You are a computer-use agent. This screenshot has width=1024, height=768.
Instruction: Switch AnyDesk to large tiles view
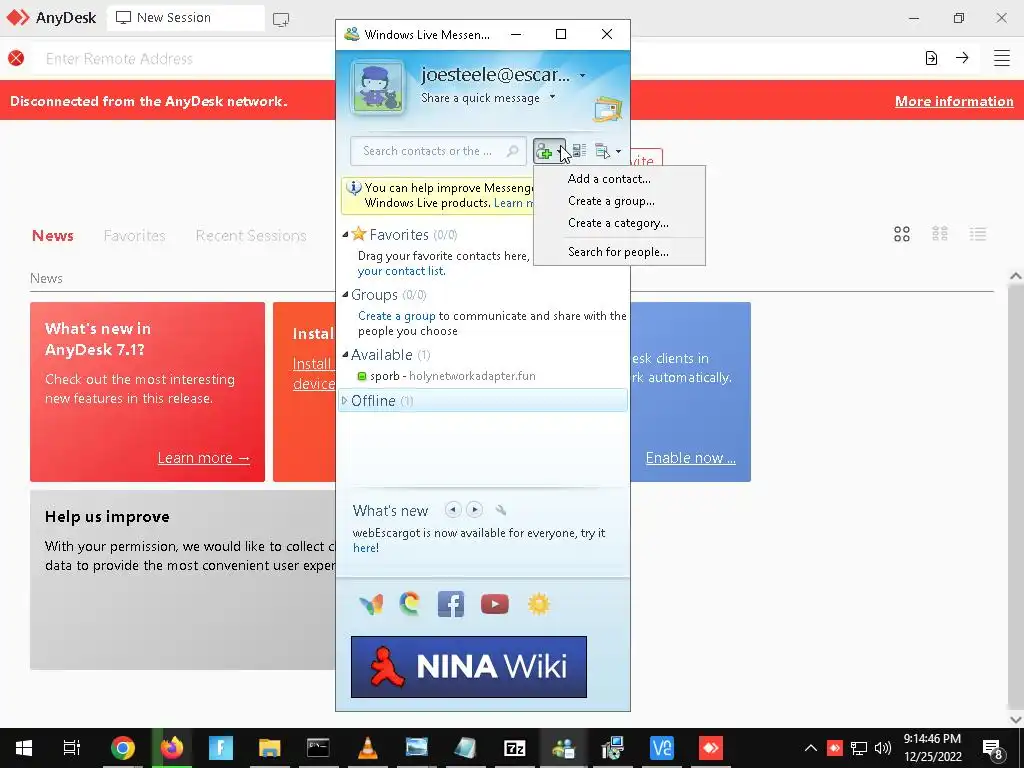902,234
